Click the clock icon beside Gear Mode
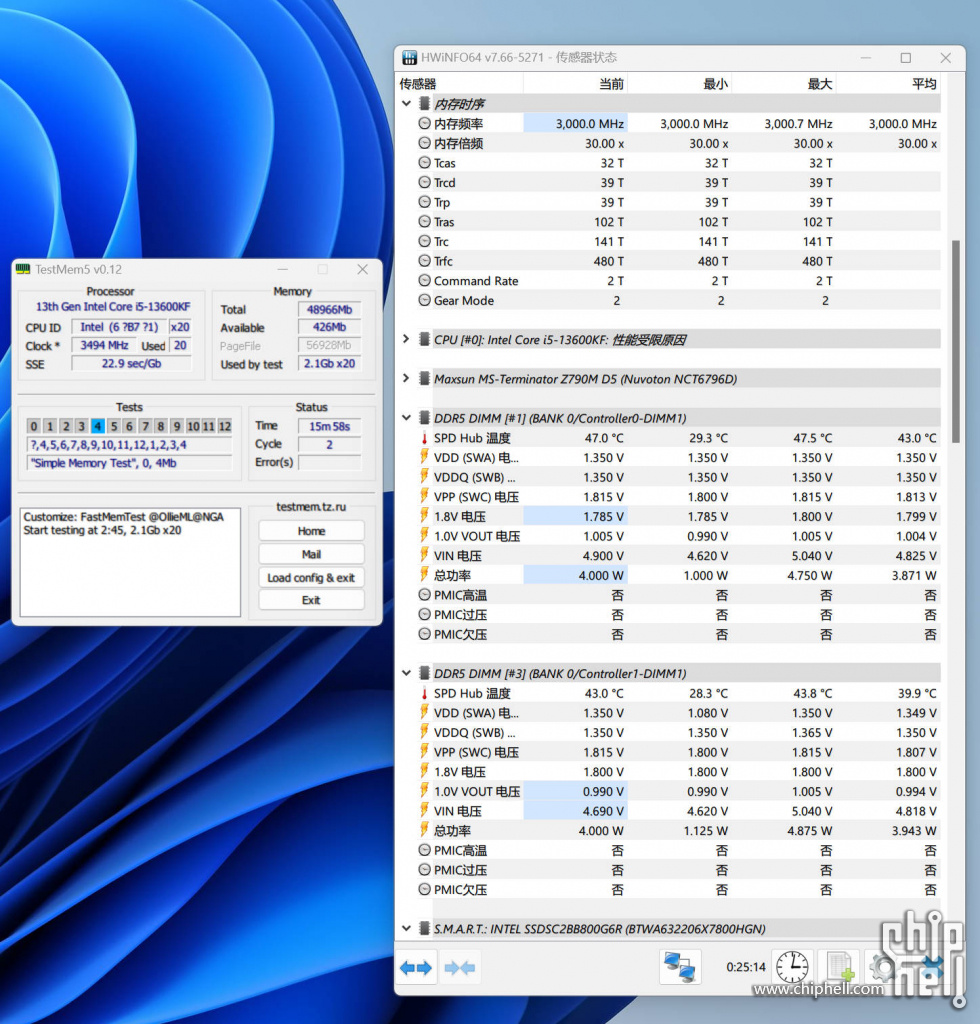 coord(424,300)
